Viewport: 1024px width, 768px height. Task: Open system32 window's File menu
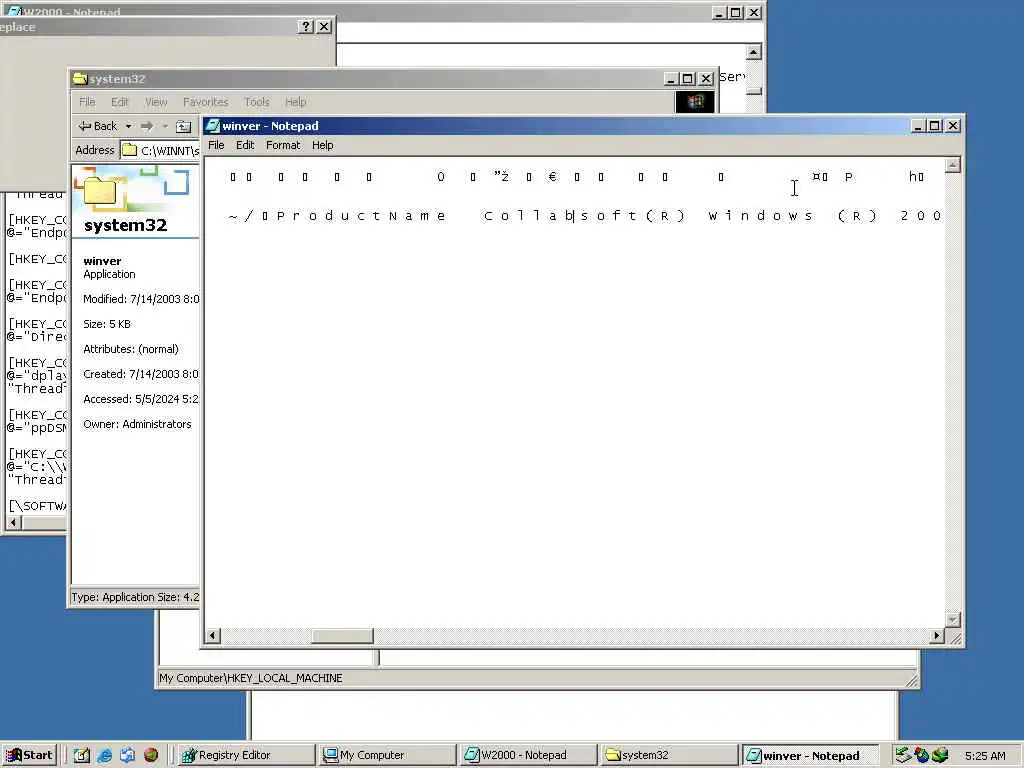click(x=87, y=102)
